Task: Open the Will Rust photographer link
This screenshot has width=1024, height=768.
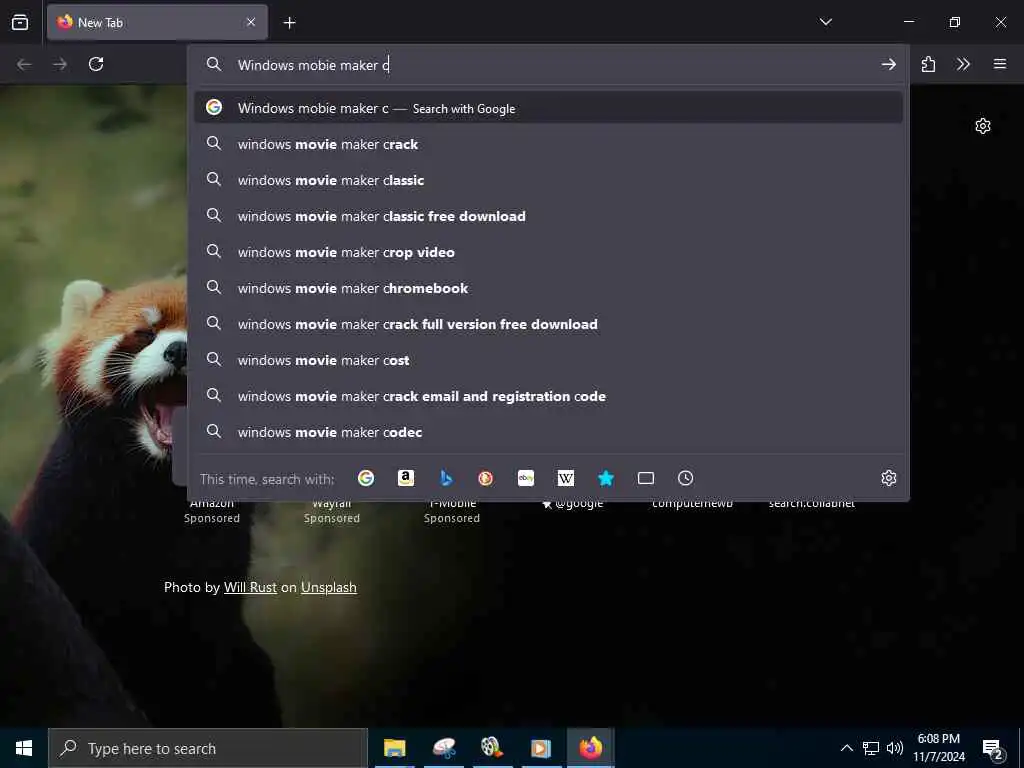Action: tap(250, 587)
